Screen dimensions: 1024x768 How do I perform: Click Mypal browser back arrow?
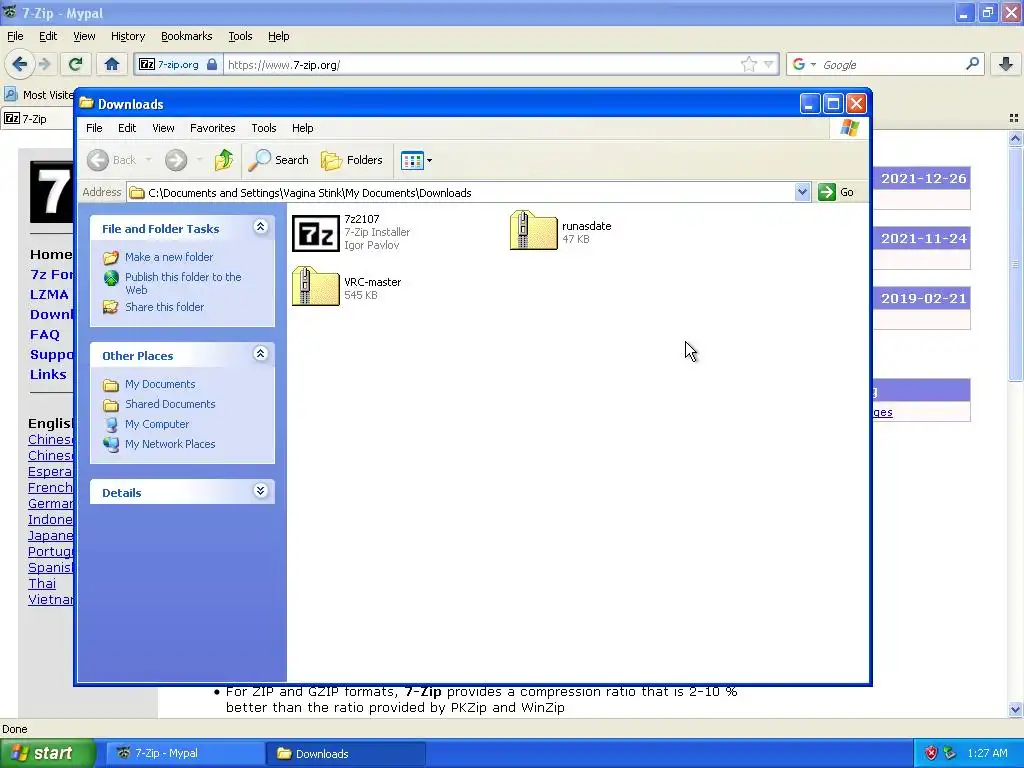[x=20, y=64]
